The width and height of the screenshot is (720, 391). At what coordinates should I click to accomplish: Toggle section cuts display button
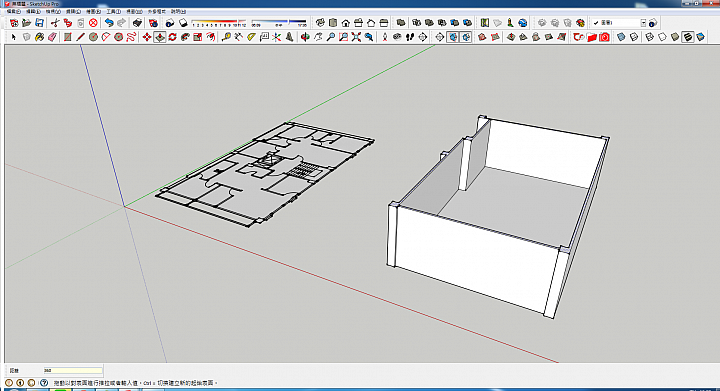(466, 37)
